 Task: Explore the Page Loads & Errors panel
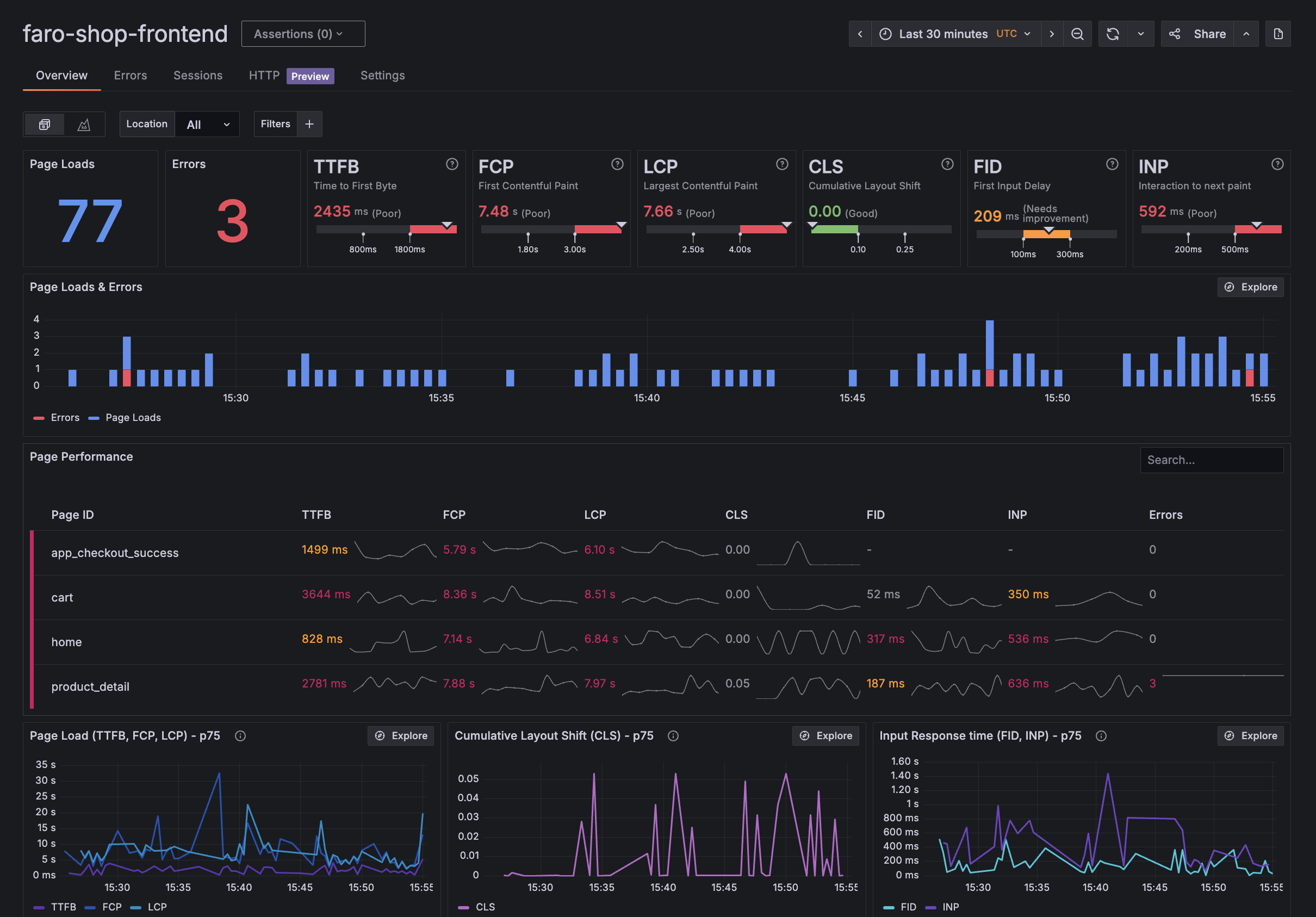click(x=1250, y=287)
